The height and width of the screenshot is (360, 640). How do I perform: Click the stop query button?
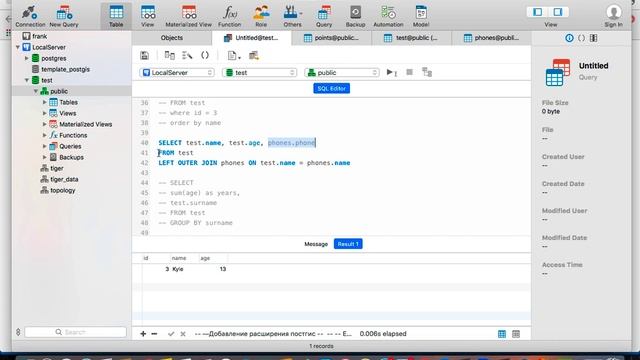coord(409,72)
